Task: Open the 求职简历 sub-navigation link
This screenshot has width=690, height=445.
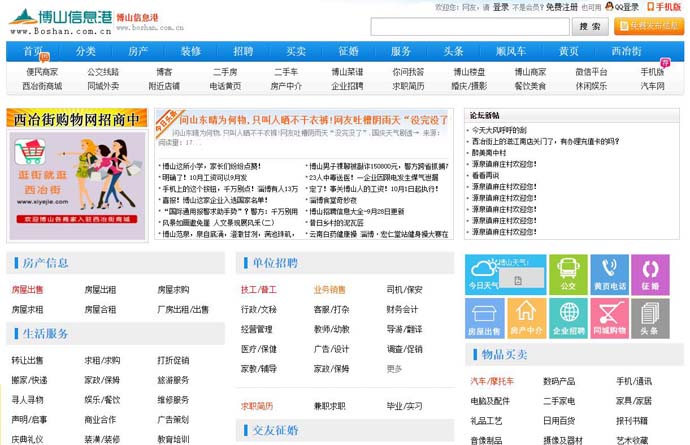Action: tap(408, 86)
